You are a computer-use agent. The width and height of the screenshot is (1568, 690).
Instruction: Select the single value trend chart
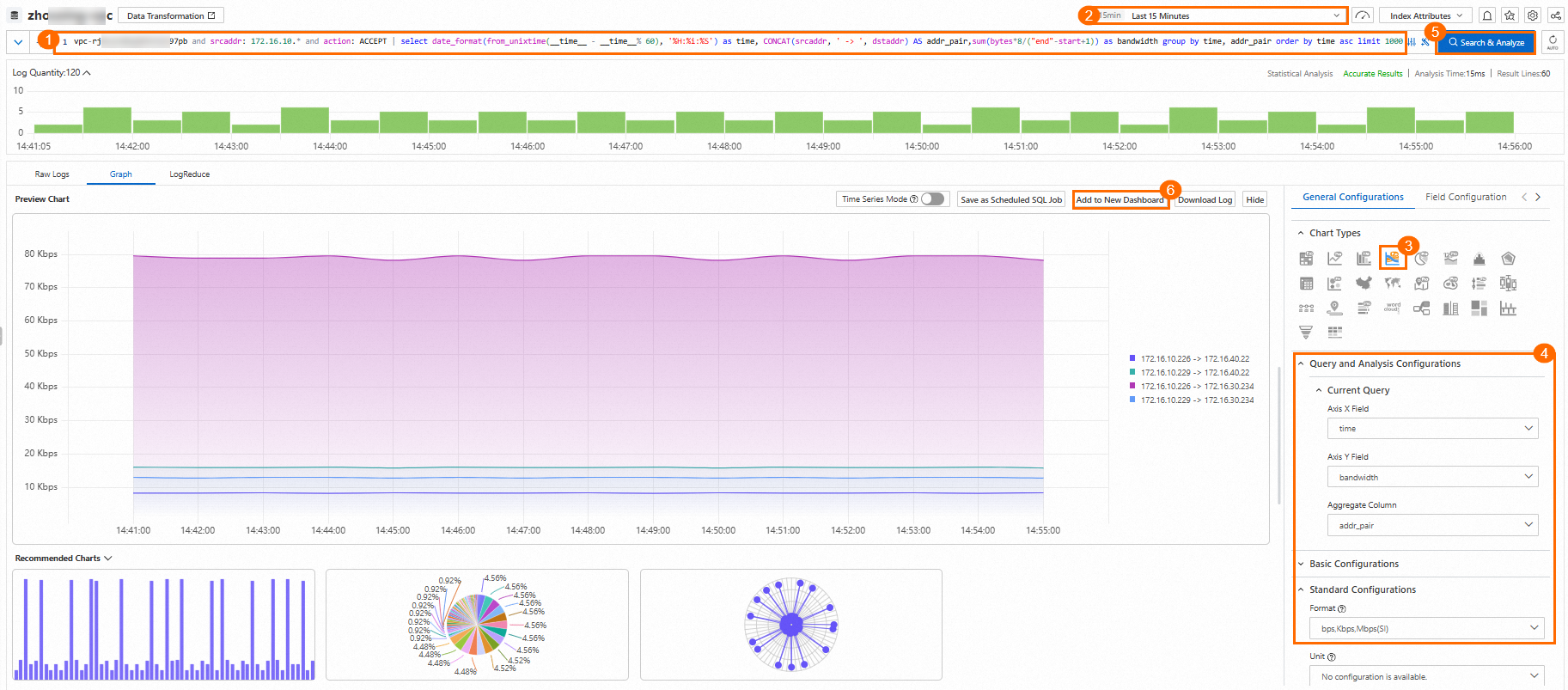pyautogui.click(x=1451, y=259)
